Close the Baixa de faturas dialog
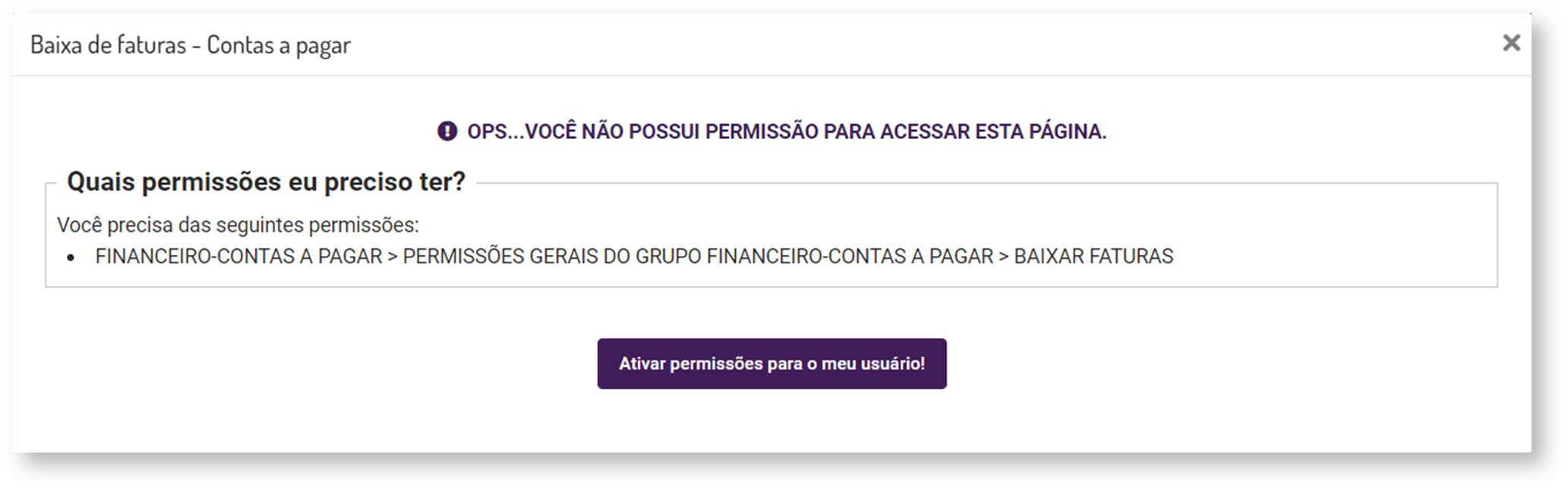The width and height of the screenshot is (1568, 489). [x=1511, y=43]
